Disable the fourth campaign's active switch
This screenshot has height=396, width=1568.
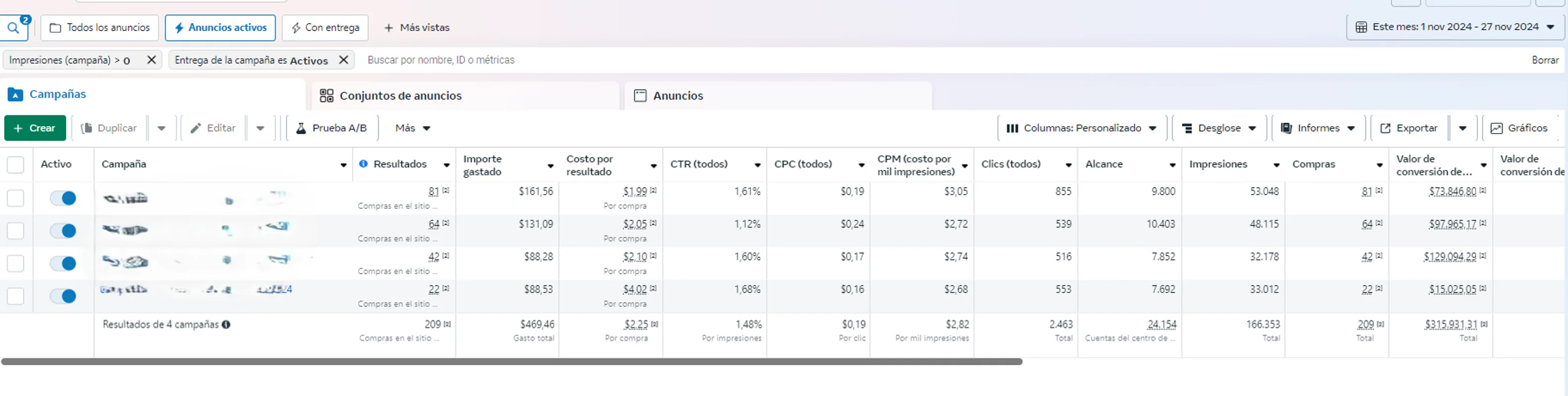(x=63, y=296)
